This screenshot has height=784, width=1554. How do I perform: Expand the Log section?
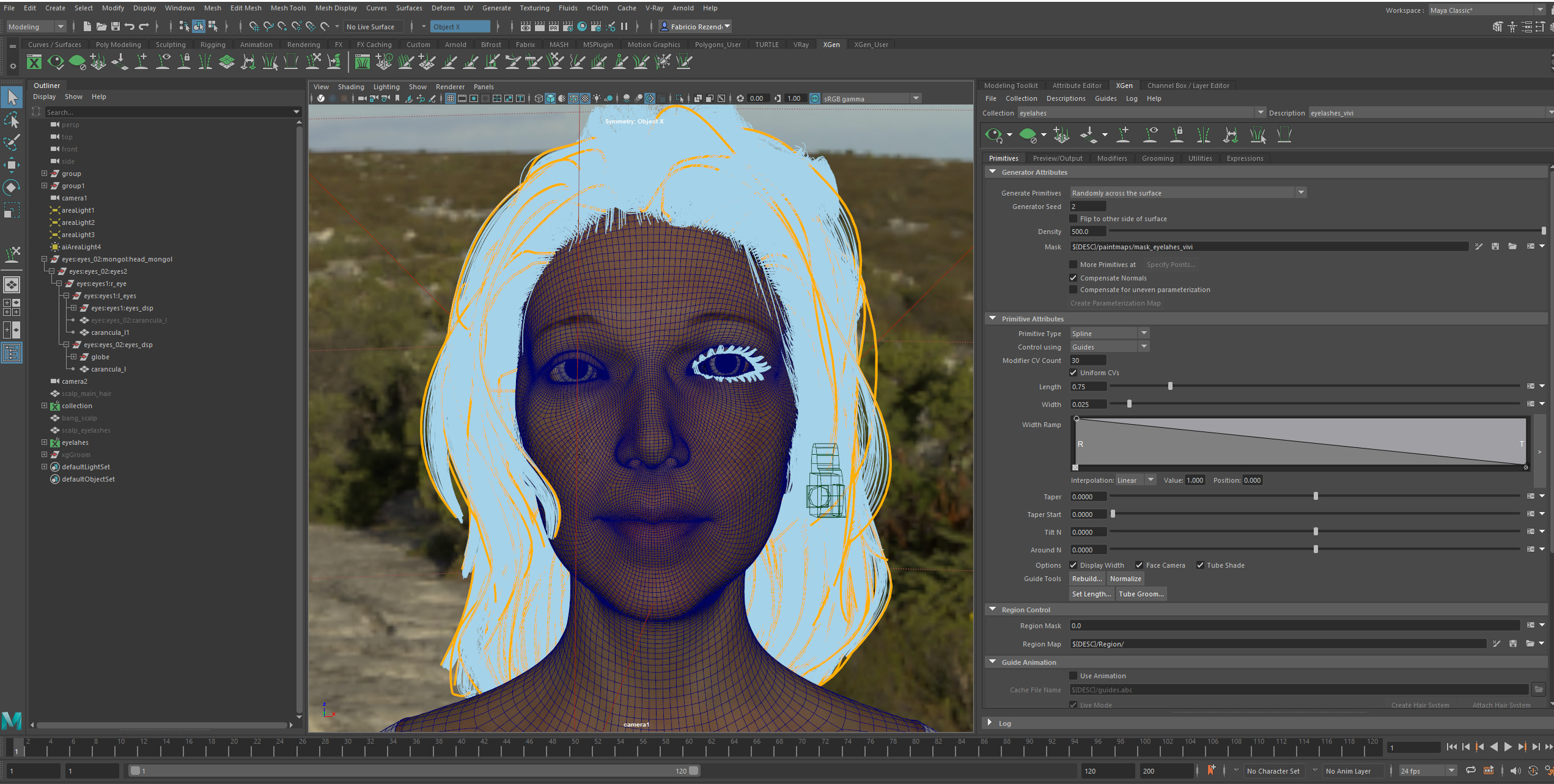(990, 723)
